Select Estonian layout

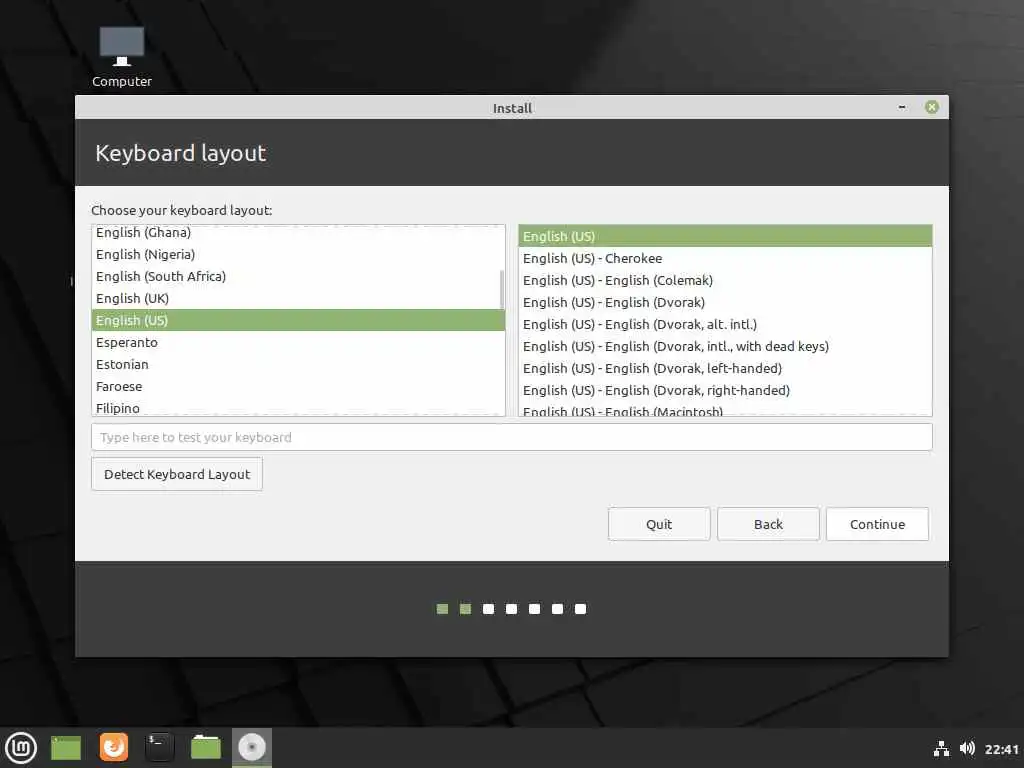[x=298, y=364]
